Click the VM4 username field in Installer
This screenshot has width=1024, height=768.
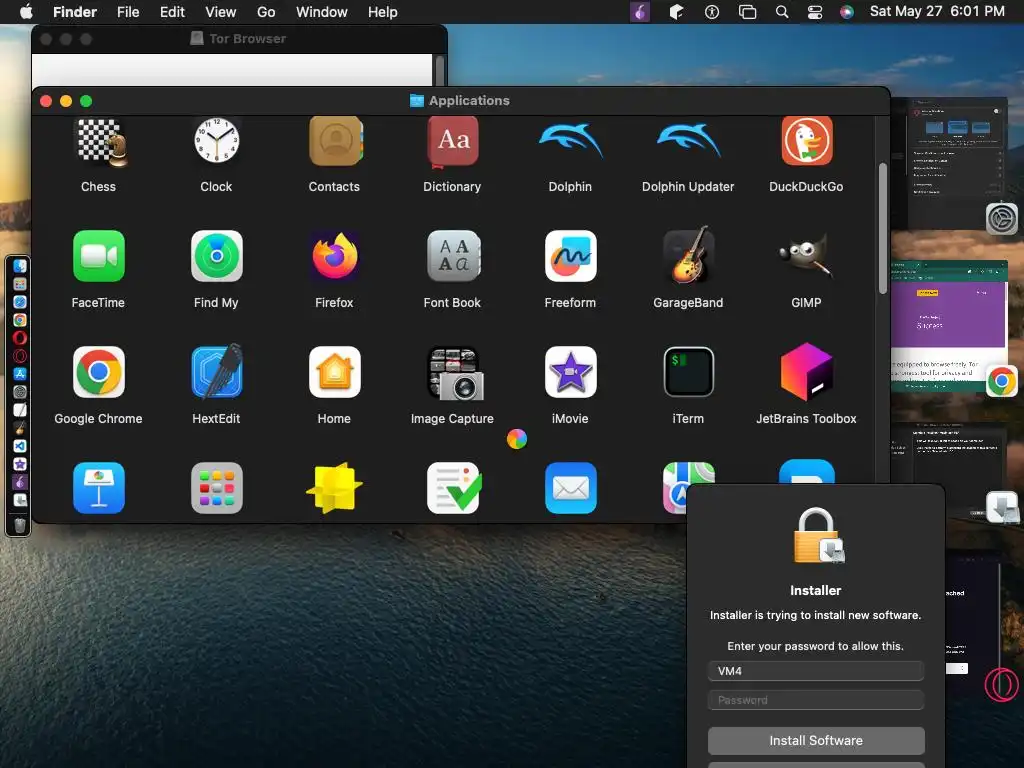point(816,671)
